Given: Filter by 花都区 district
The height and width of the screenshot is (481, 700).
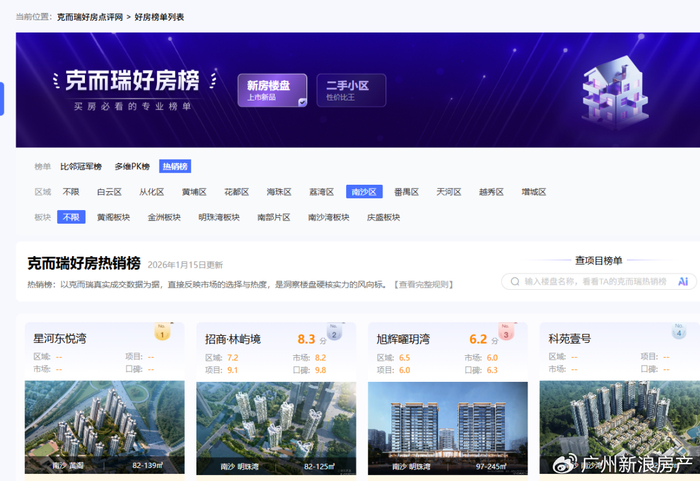Looking at the screenshot, I should pos(237,192).
